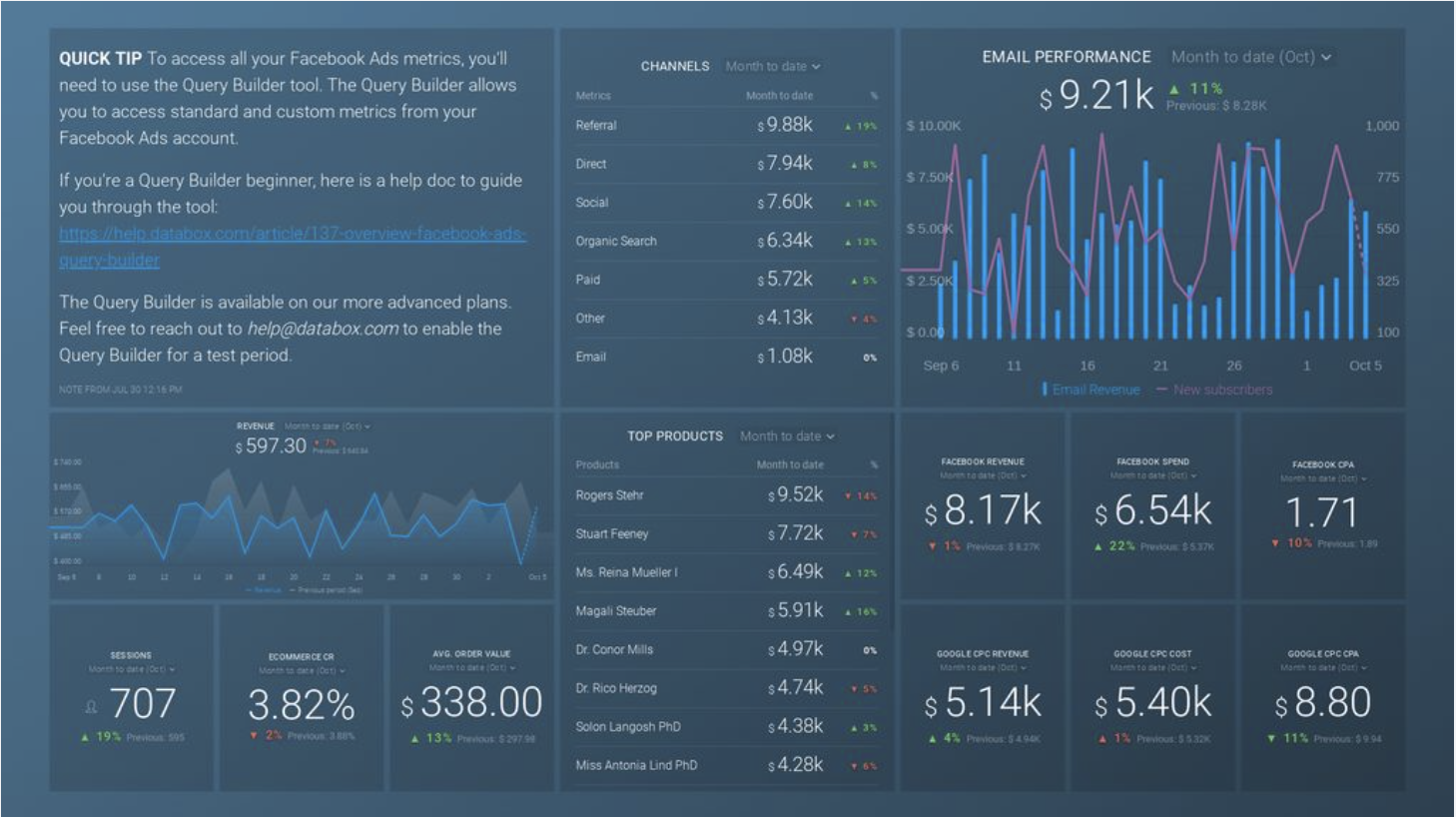
Task: Click the Sessions user icon beside 707
Action: [91, 707]
